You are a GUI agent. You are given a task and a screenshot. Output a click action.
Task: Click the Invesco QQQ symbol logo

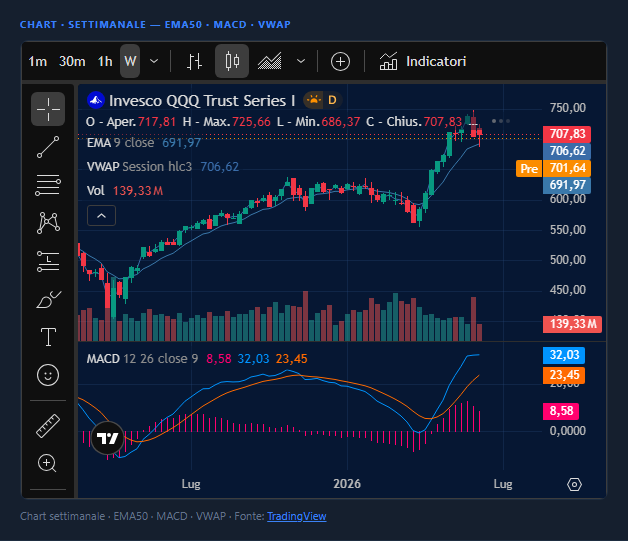[x=96, y=101]
